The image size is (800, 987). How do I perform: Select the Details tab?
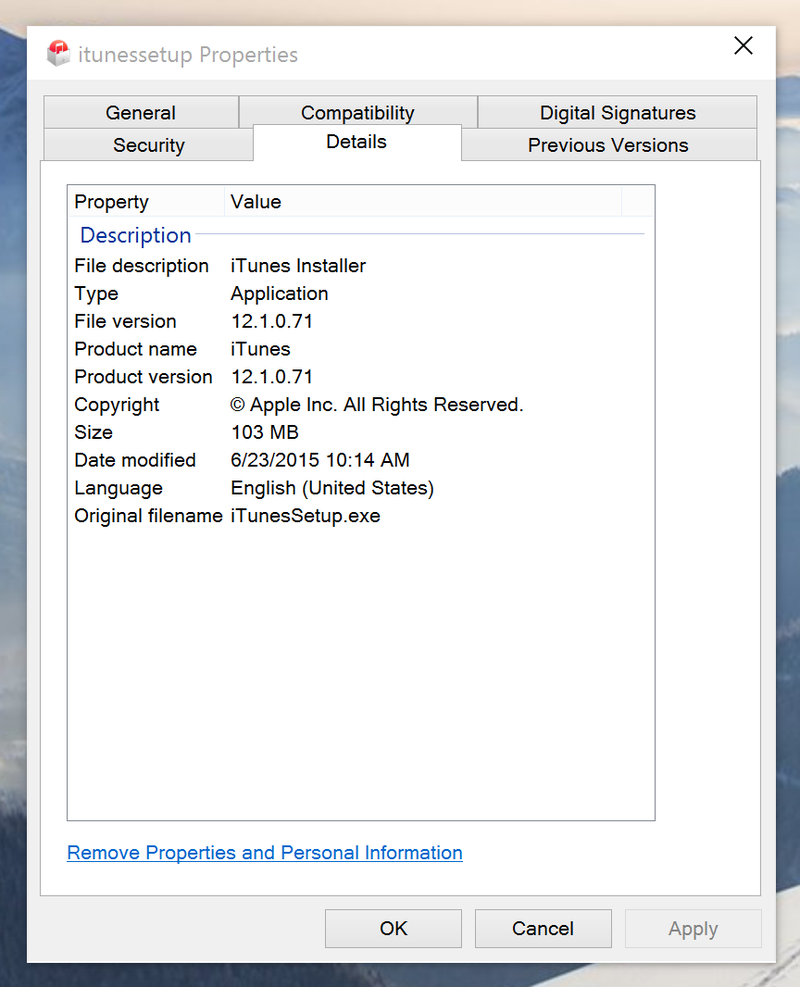356,142
